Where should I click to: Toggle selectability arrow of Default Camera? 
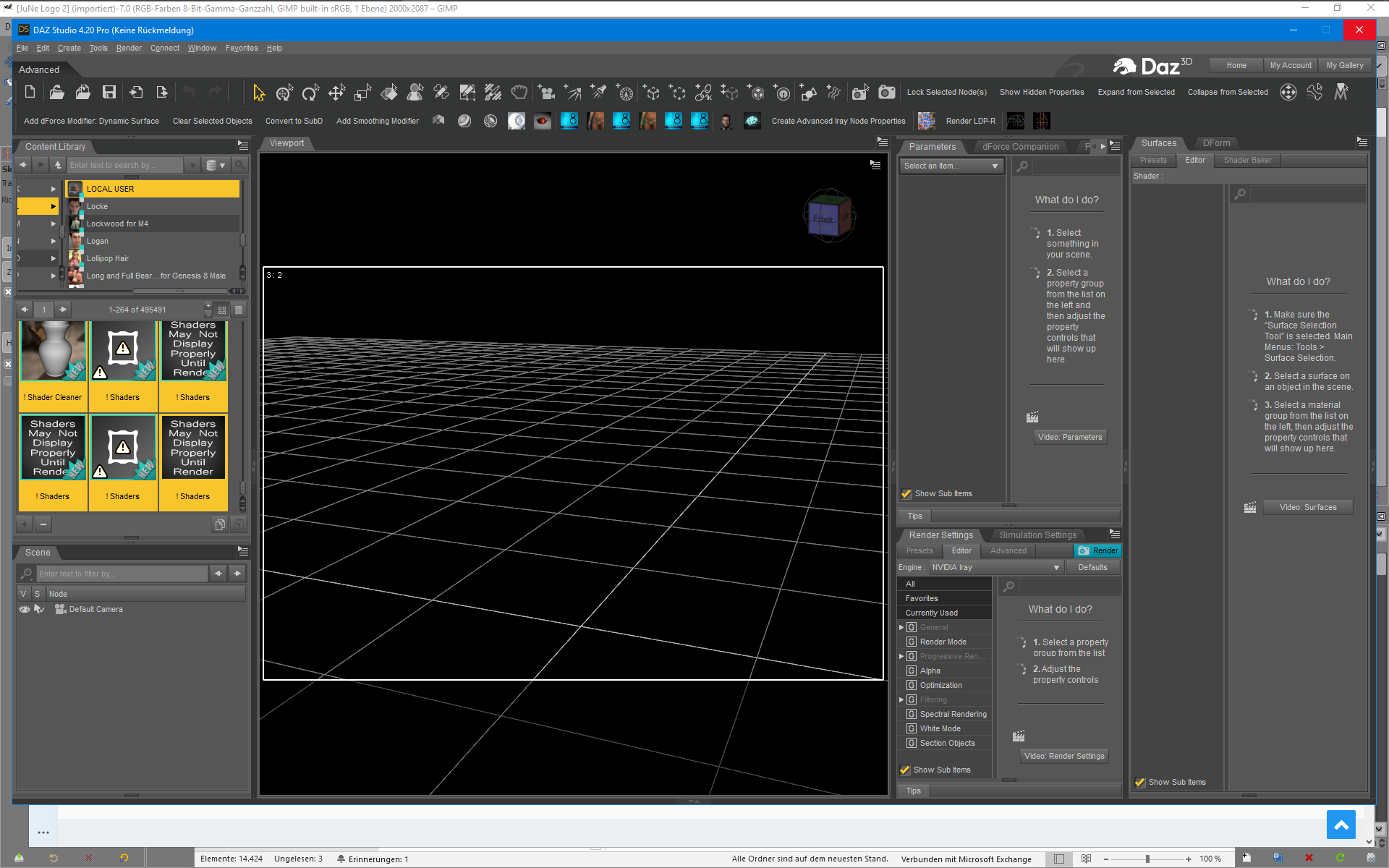coord(39,609)
